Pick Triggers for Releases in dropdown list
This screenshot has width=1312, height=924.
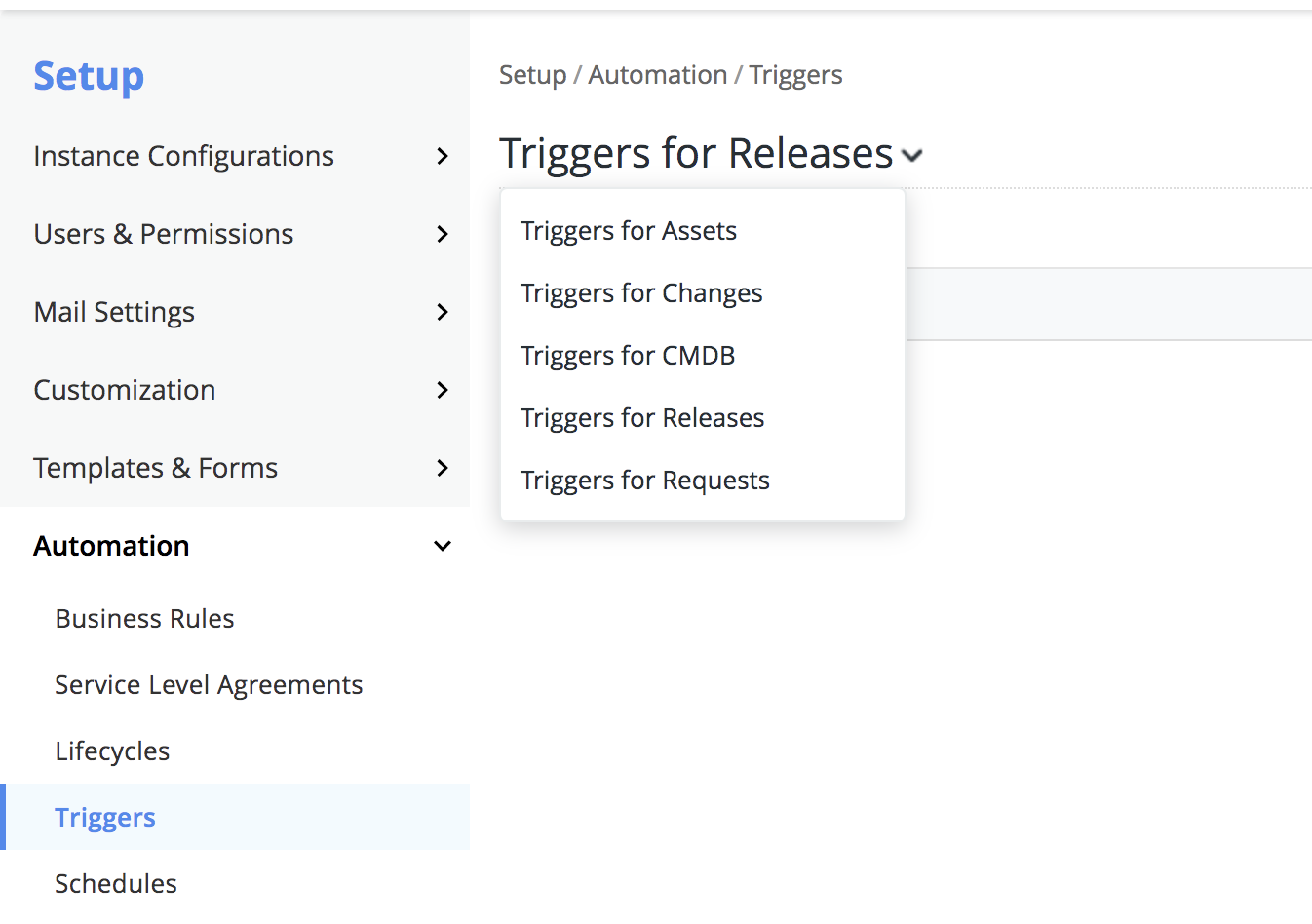pyautogui.click(x=641, y=418)
